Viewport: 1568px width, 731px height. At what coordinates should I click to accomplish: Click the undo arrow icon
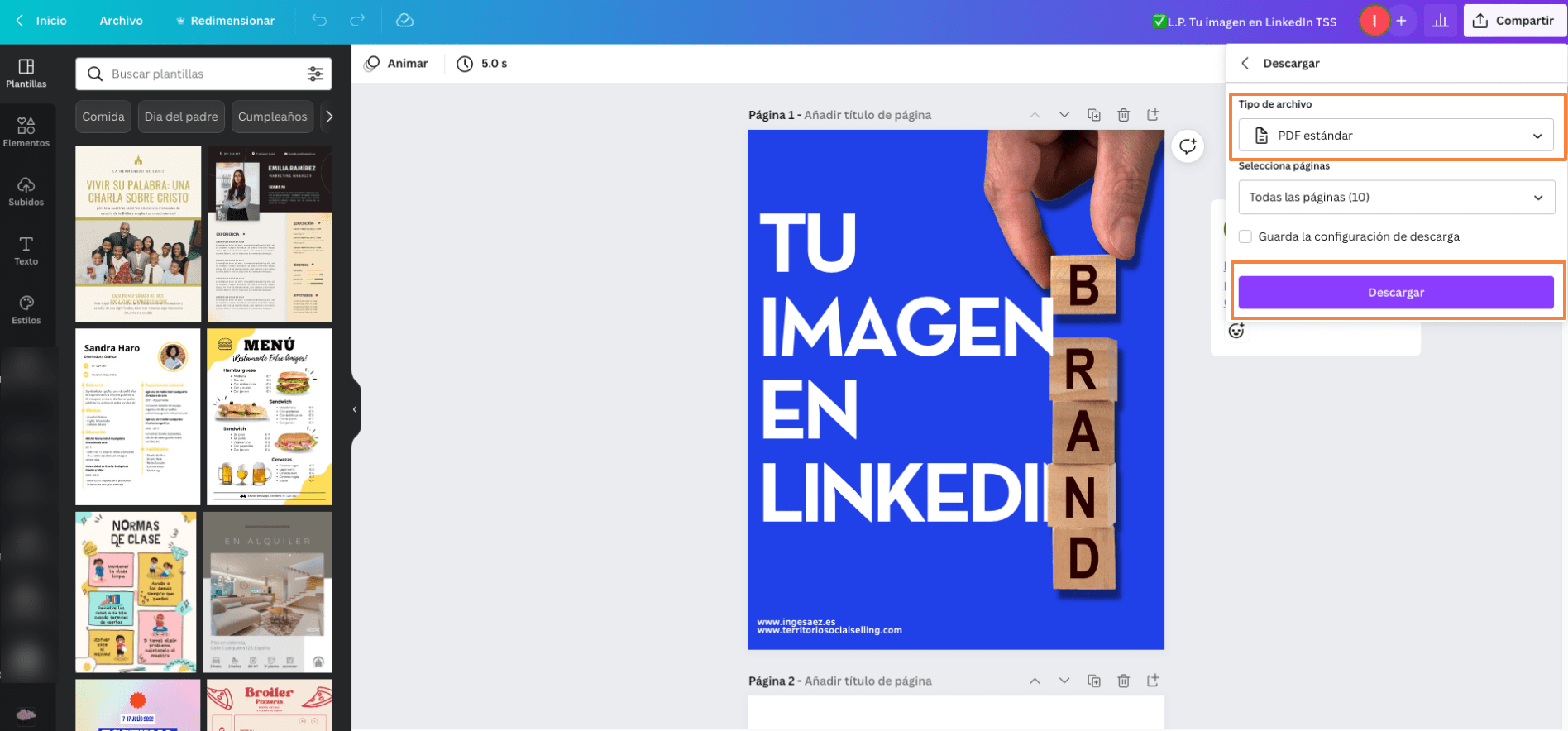pyautogui.click(x=319, y=21)
